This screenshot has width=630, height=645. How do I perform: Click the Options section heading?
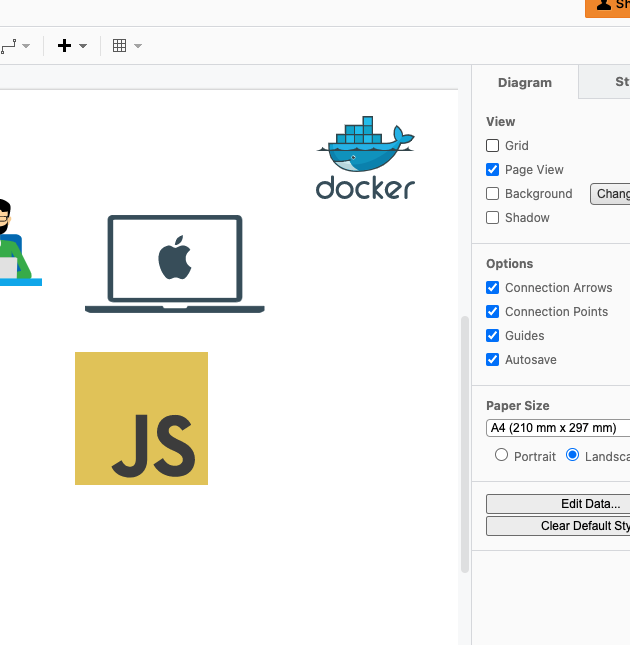click(x=510, y=264)
